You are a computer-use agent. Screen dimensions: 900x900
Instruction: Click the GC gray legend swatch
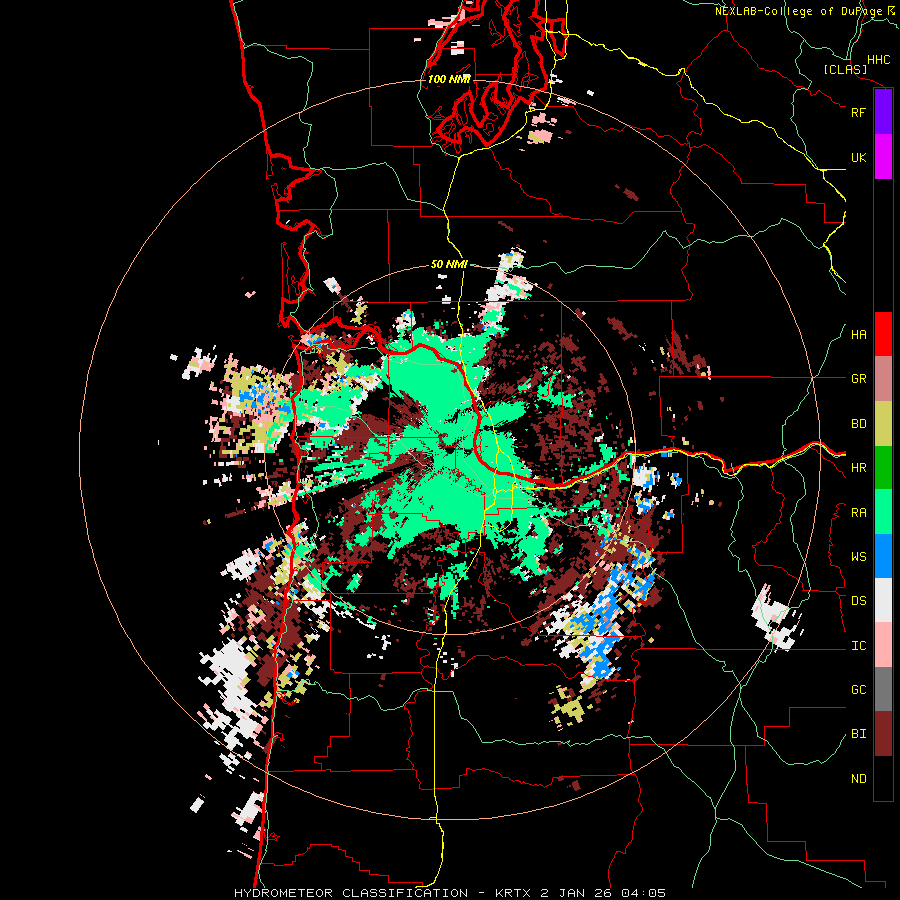(883, 689)
